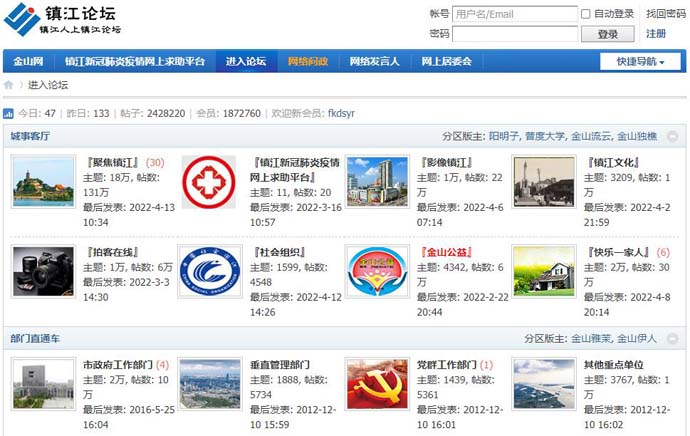Viewport: 690px width, 436px height.
Task: Open the 网上居委会 navigation tab
Action: 446,62
